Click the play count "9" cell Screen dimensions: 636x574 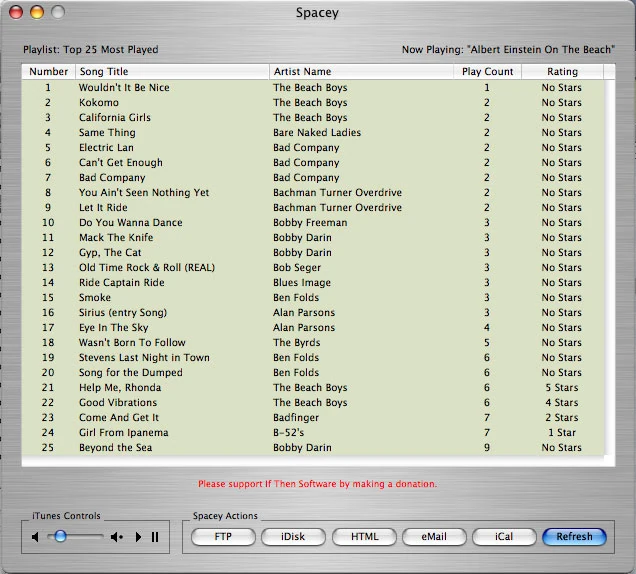coord(487,448)
